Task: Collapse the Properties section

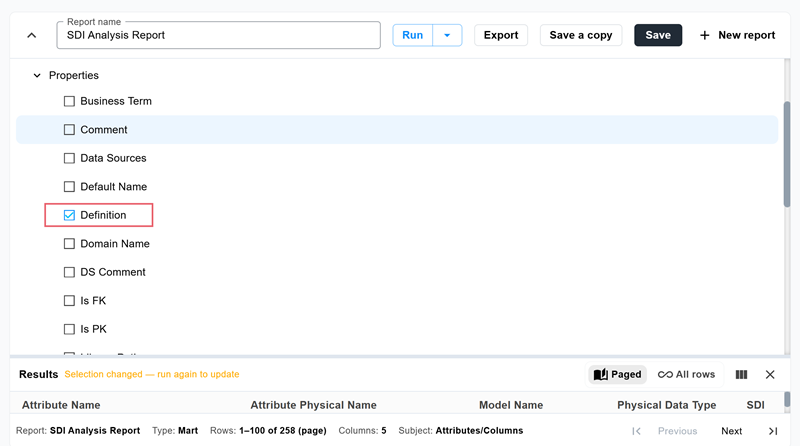Action: click(x=37, y=76)
